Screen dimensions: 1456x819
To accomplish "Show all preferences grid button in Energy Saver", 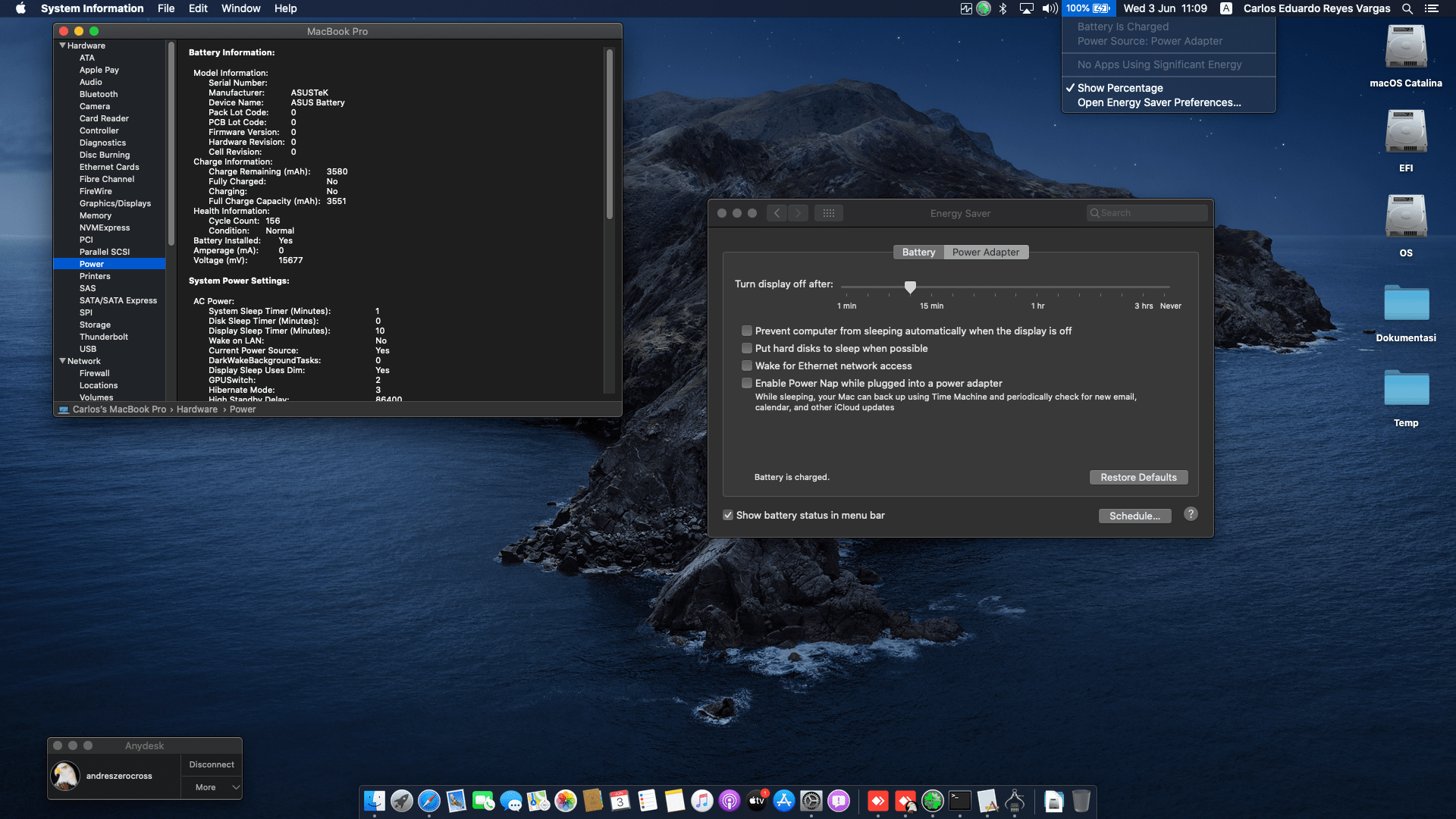I will (x=829, y=213).
